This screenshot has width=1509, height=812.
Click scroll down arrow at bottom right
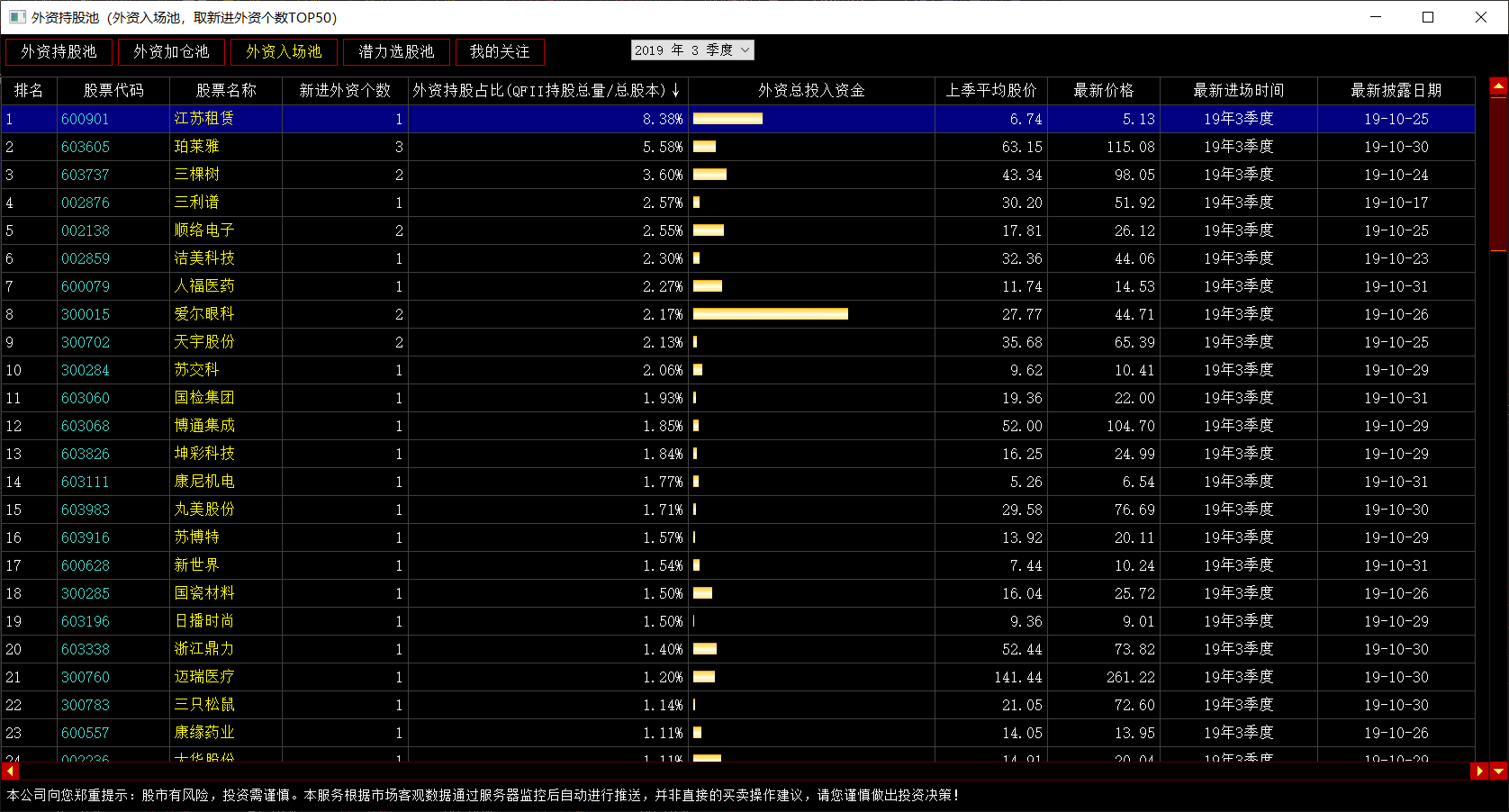point(1498,771)
